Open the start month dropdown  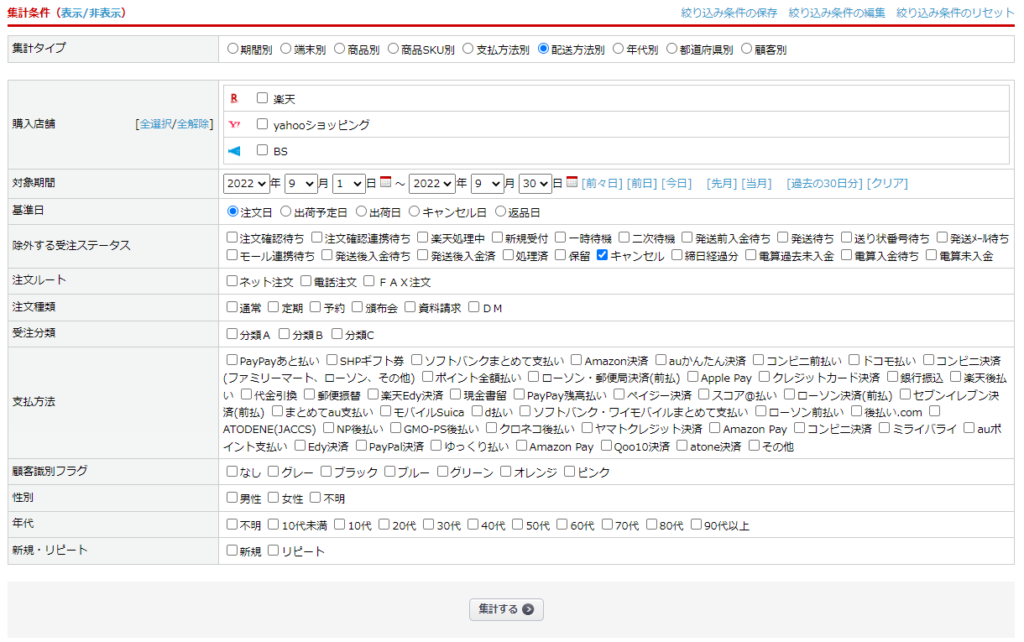point(300,183)
